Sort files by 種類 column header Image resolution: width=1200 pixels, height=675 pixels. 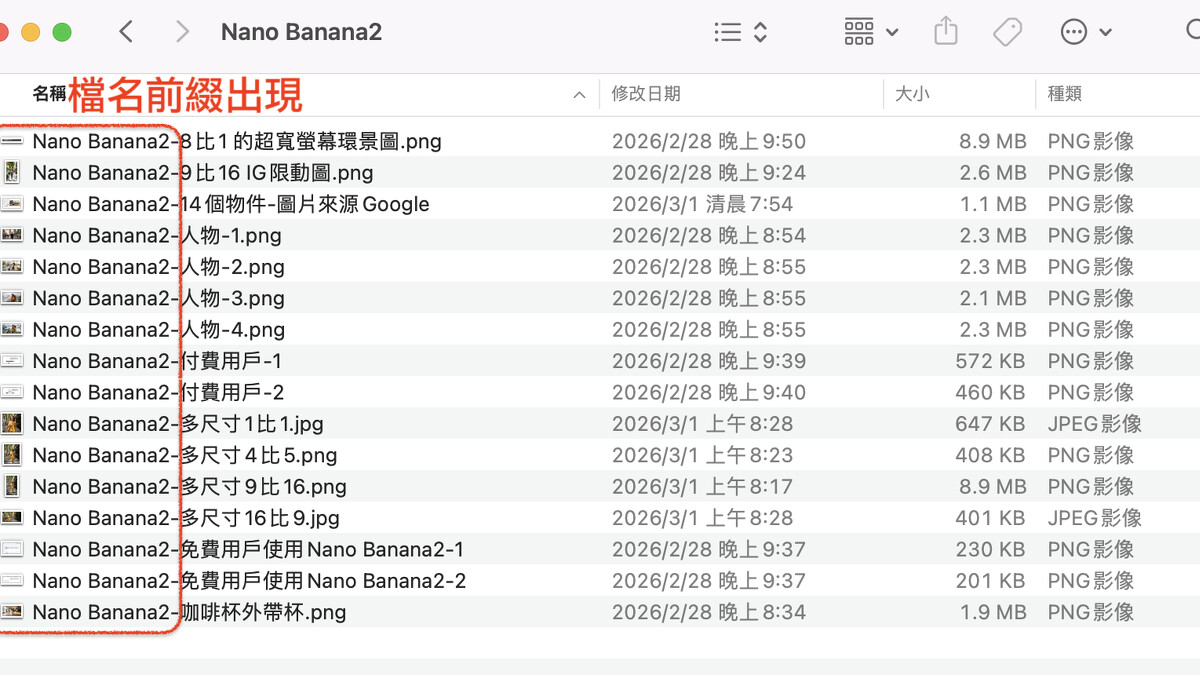coord(1064,94)
